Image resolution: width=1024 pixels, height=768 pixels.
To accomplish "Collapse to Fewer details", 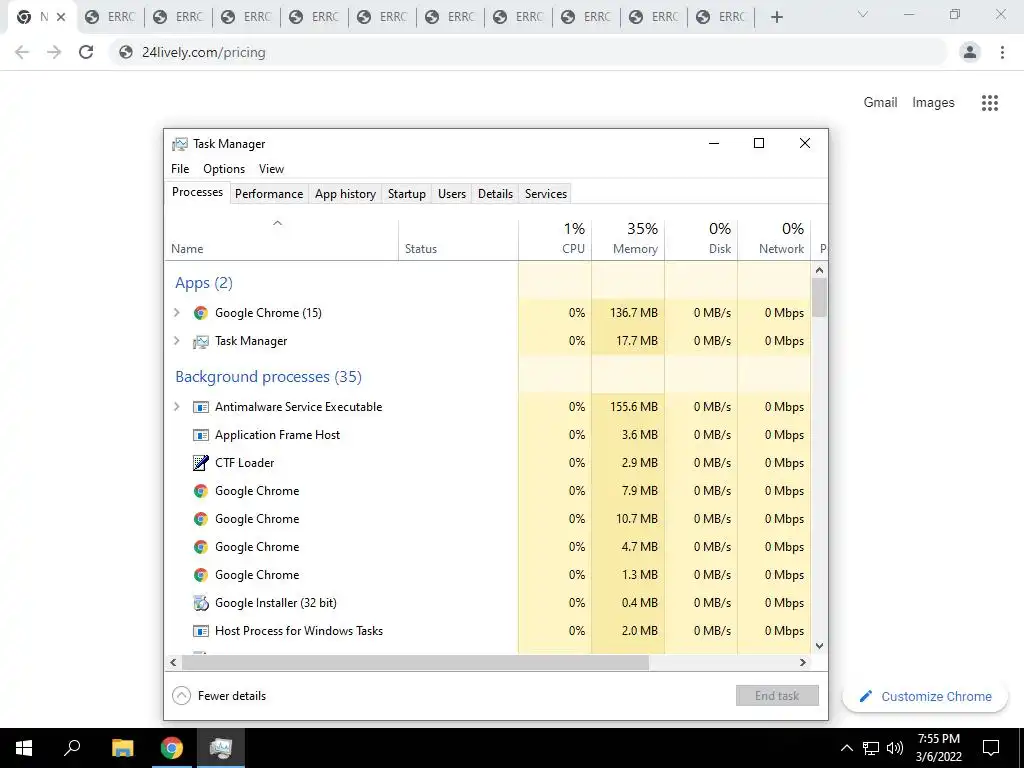I will [219, 696].
